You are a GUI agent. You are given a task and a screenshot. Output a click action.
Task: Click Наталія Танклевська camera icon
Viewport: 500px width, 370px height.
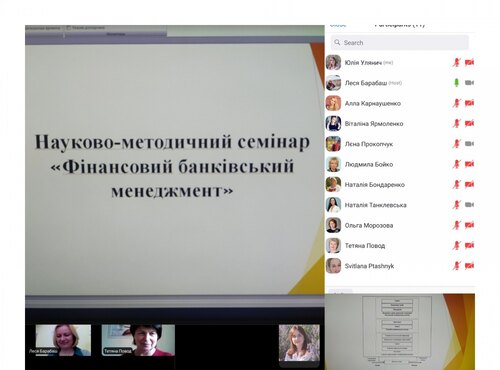coord(469,205)
